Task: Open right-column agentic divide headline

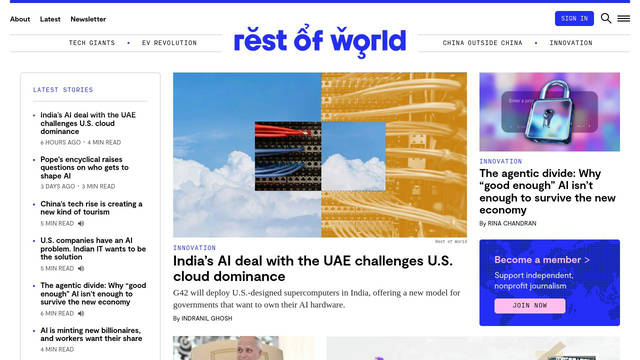Action: click(x=547, y=191)
